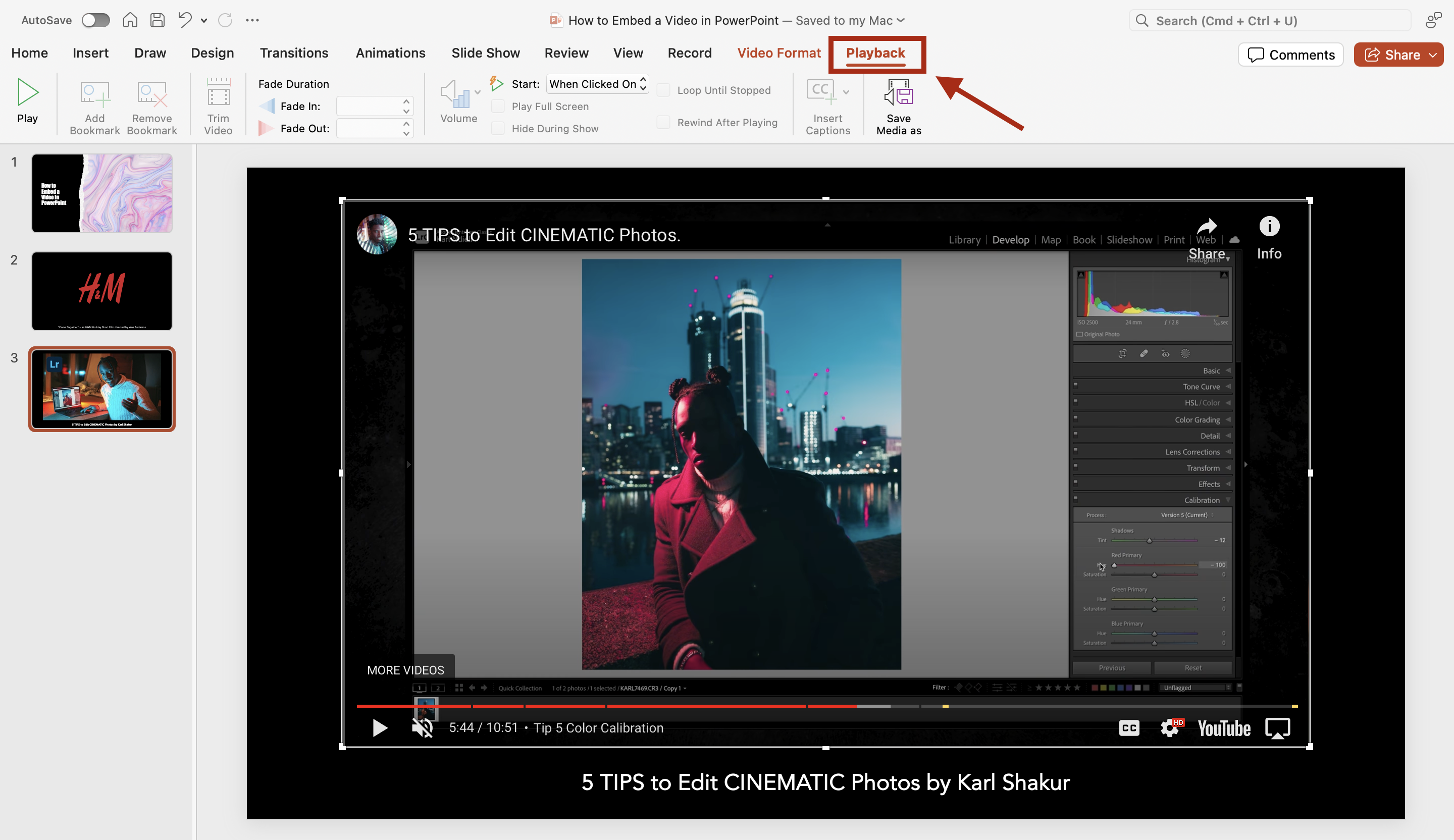
Task: Select the Playback tab
Action: 875,53
